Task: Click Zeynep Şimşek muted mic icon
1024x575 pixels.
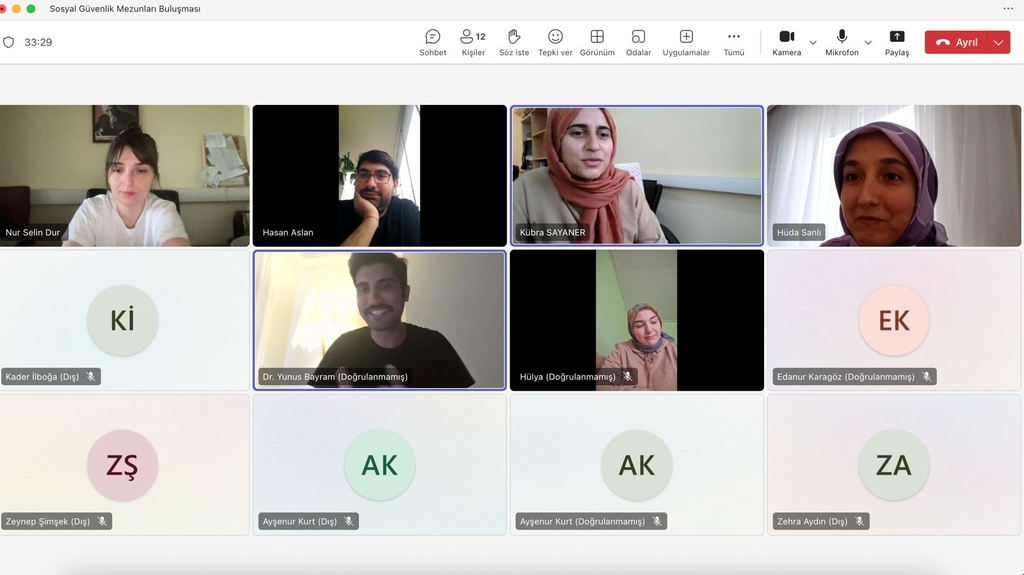Action: pyautogui.click(x=102, y=521)
